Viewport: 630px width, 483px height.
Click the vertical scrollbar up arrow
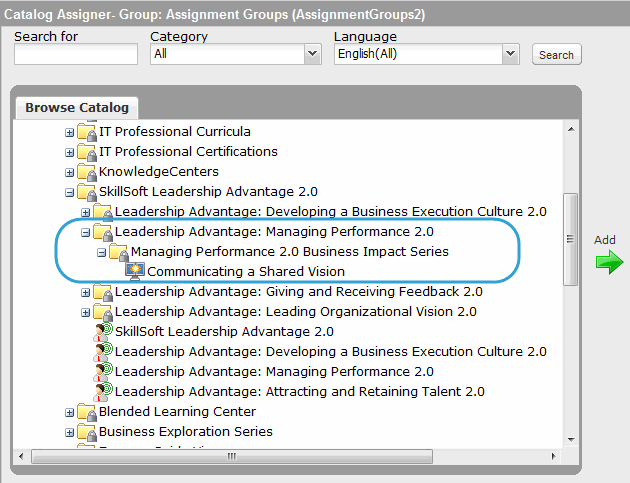coord(571,129)
